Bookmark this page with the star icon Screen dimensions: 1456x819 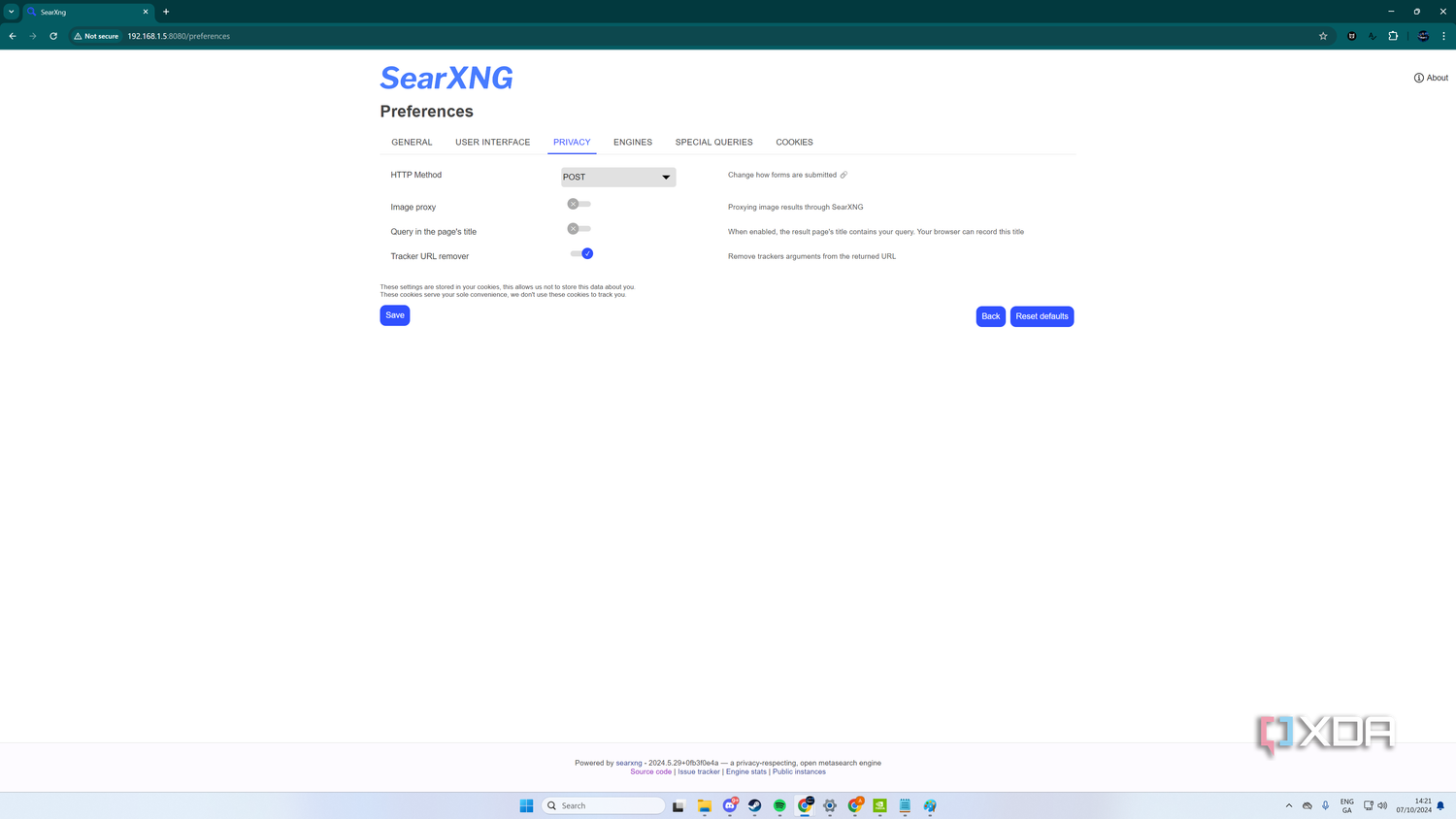point(1323,36)
